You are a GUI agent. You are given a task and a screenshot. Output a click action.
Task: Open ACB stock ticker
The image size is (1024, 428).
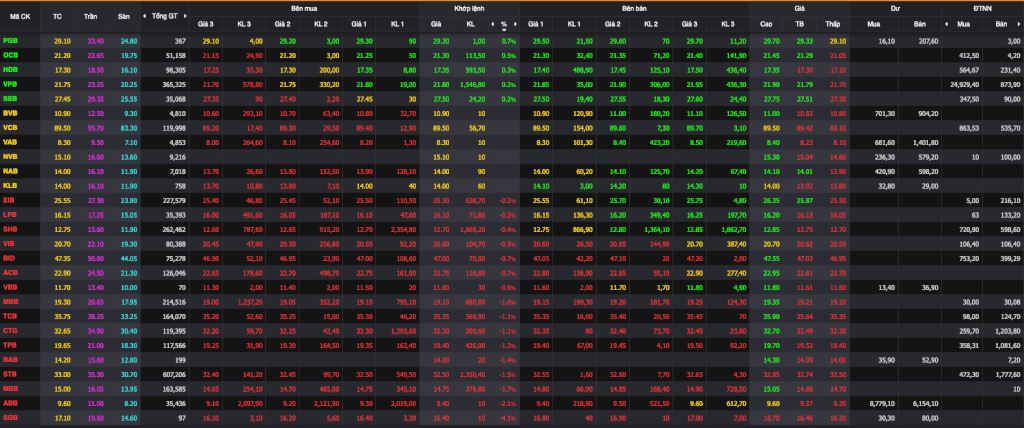[x=10, y=272]
